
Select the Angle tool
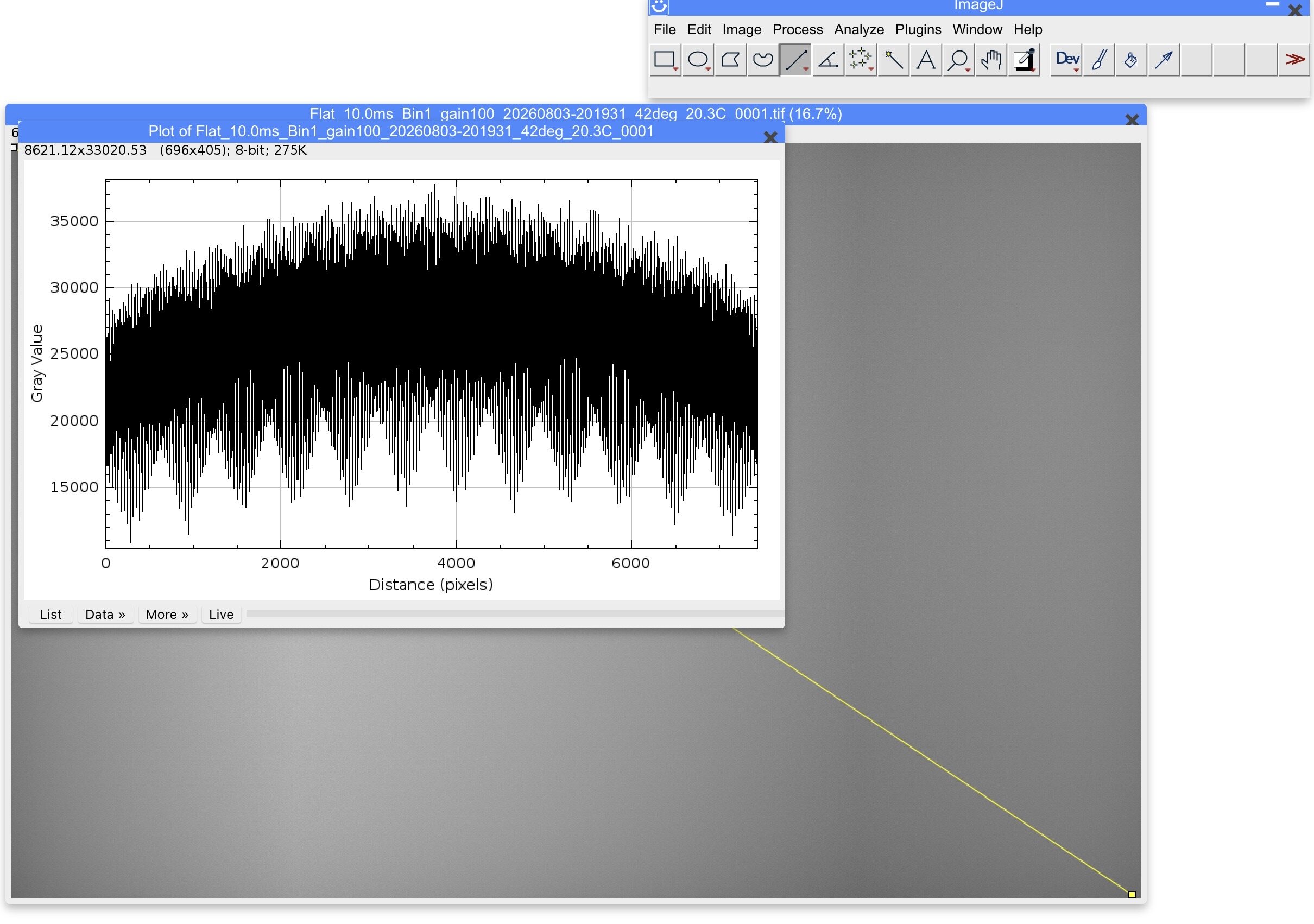pos(828,60)
